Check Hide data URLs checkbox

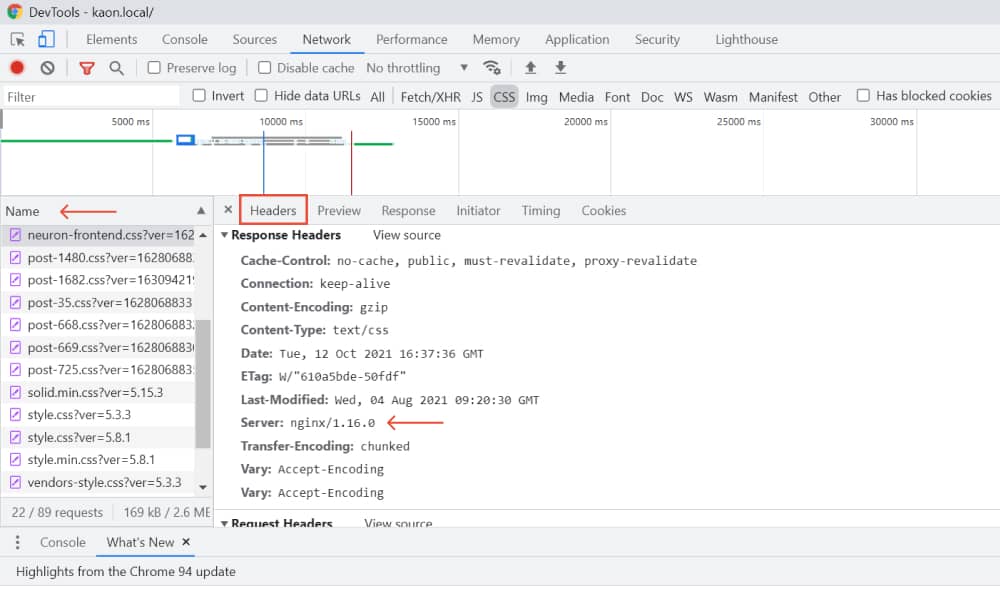click(x=261, y=96)
